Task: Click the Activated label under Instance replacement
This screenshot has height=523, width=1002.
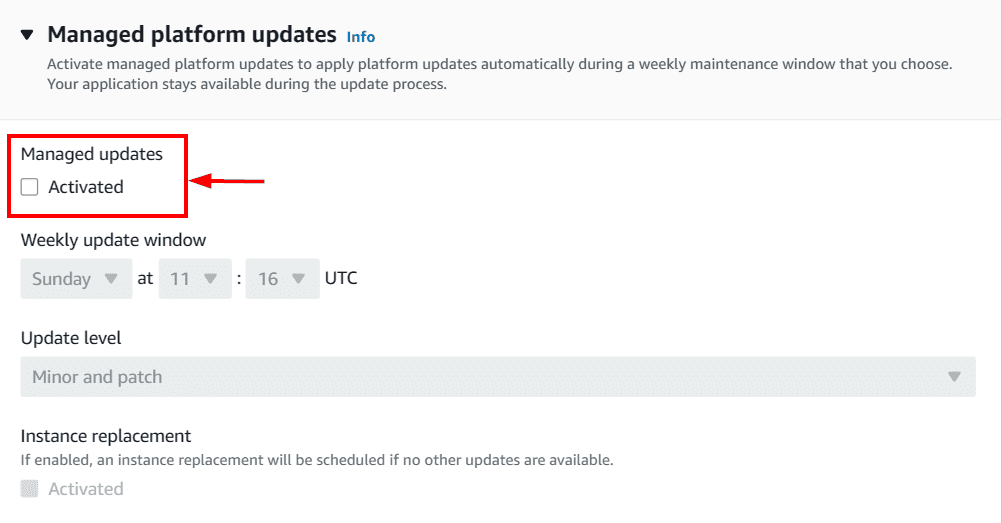Action: pos(86,489)
